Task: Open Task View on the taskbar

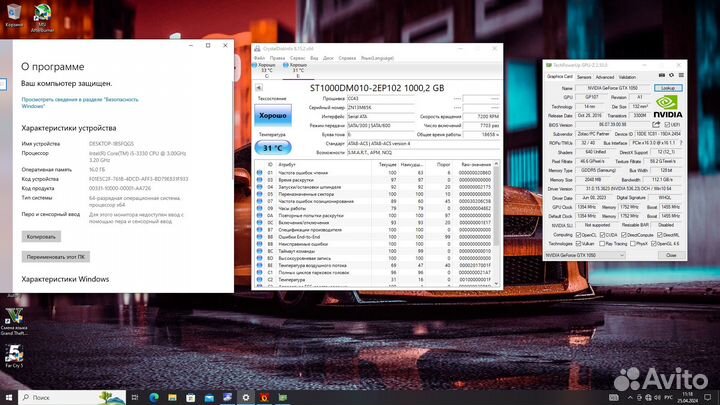Action: (x=135, y=397)
